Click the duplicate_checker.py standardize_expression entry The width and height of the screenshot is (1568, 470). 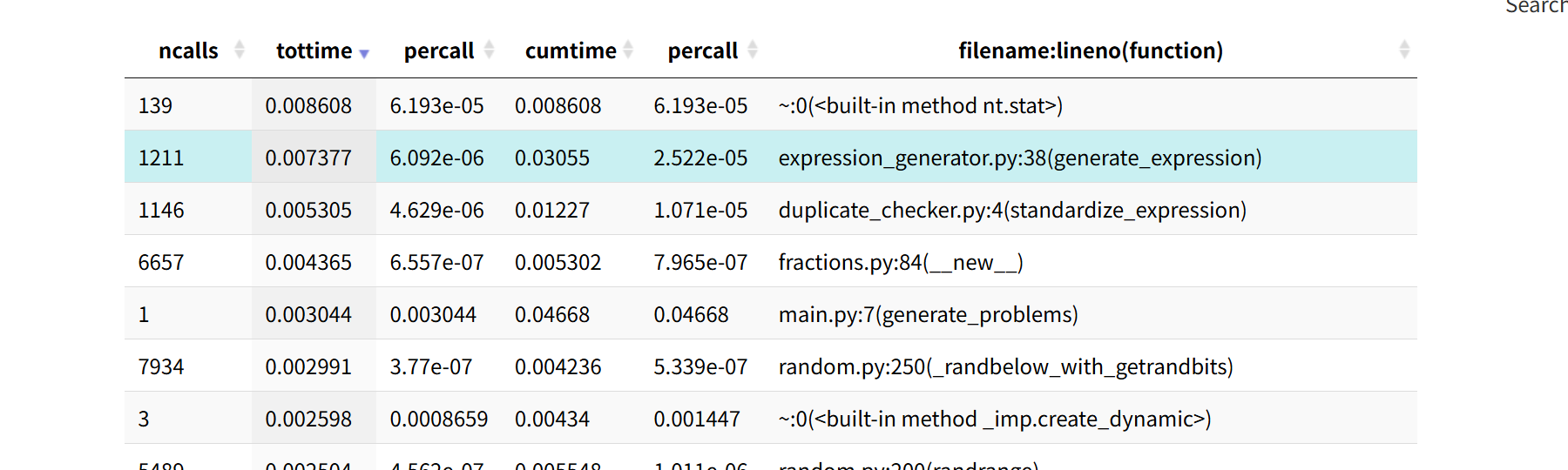coord(1012,210)
